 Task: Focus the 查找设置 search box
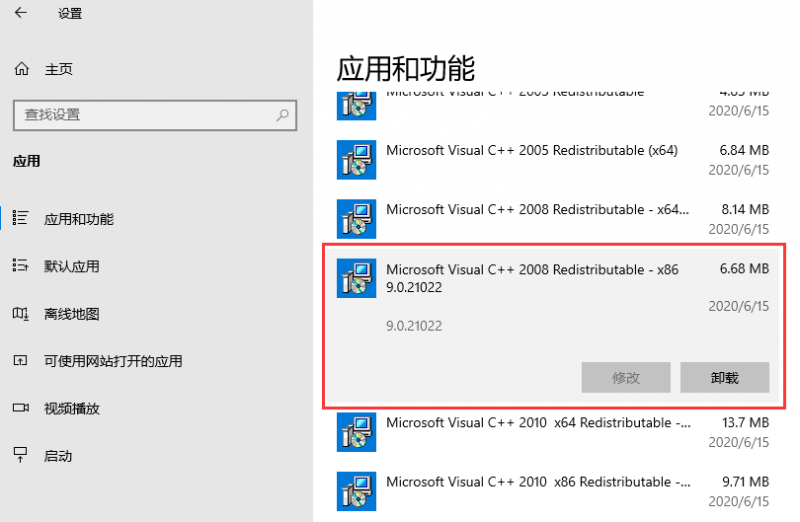(x=155, y=115)
